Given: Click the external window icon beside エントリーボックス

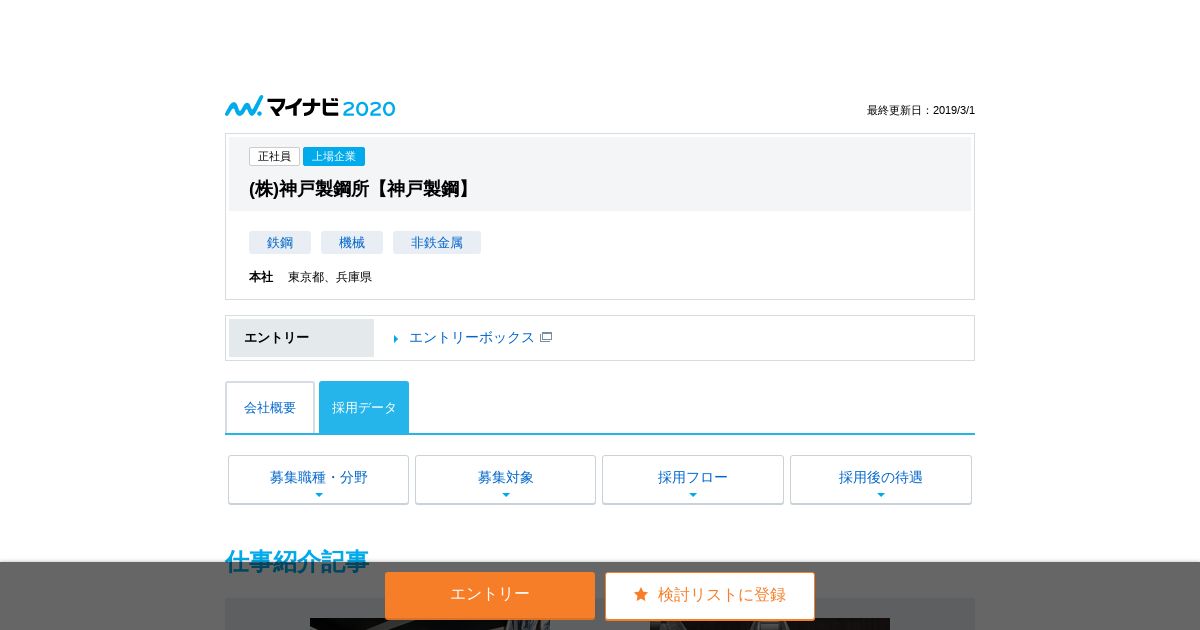Looking at the screenshot, I should [x=546, y=338].
